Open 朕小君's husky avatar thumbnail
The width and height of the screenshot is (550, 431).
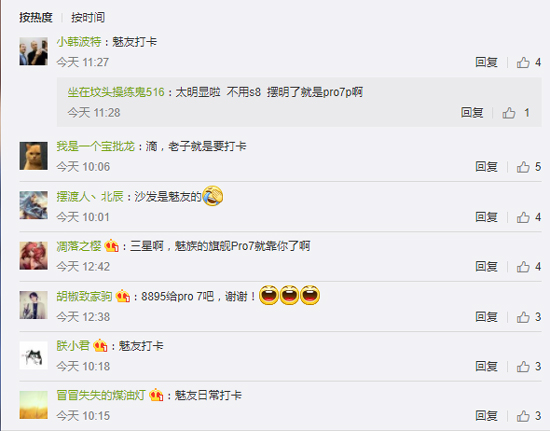33,355
